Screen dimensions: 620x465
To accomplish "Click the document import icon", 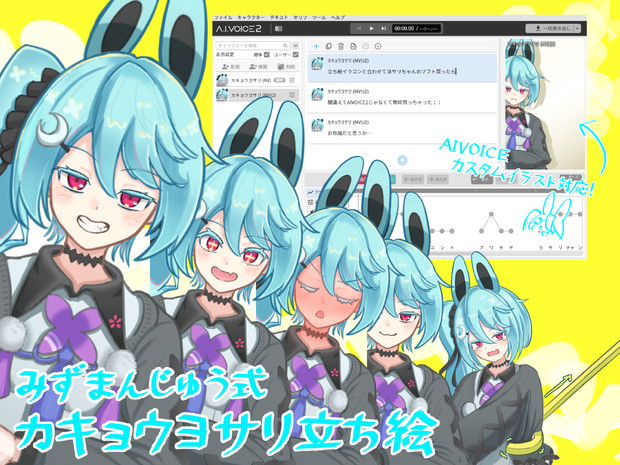I will (x=353, y=46).
